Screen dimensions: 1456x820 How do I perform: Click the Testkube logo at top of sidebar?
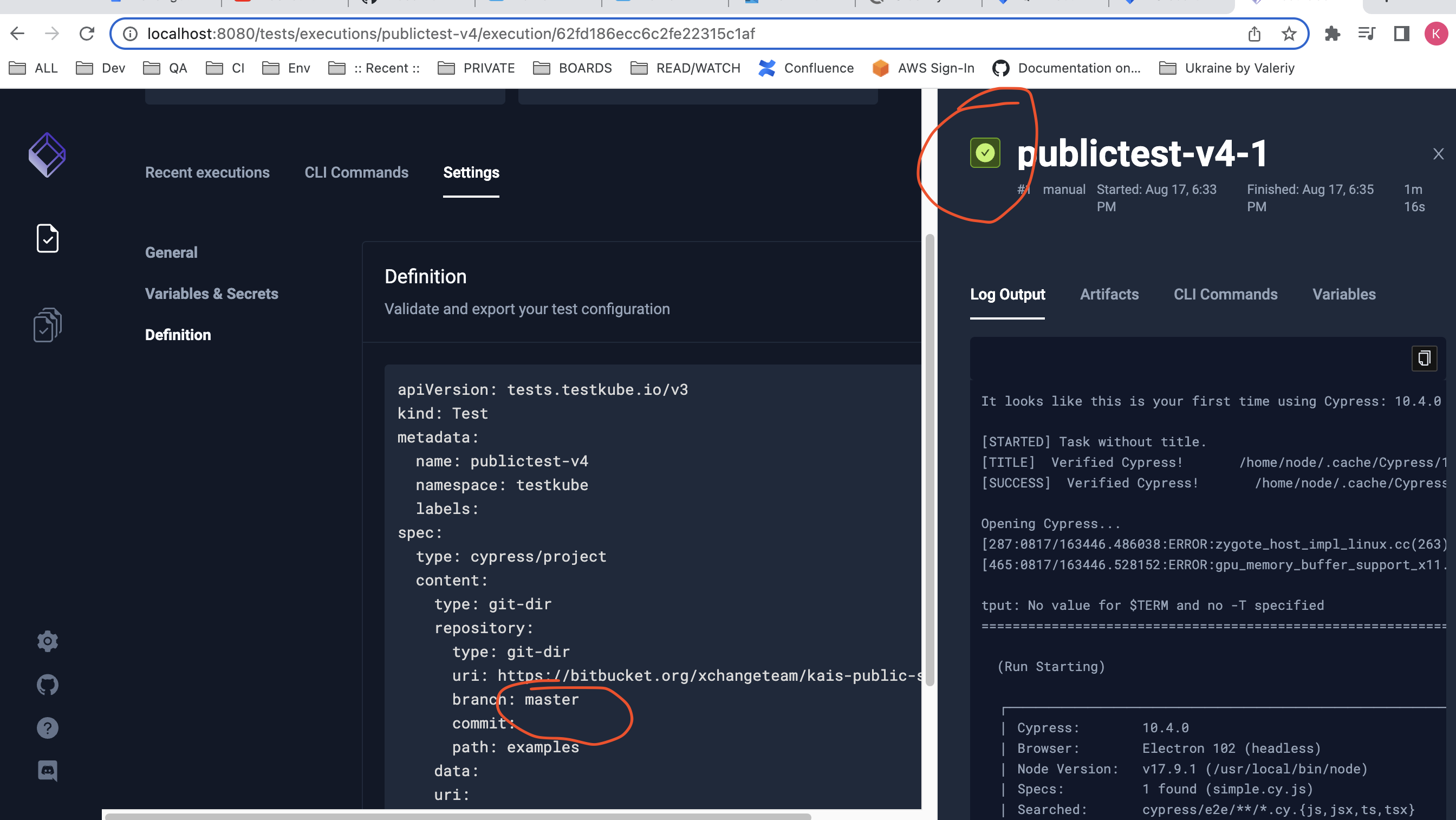pyautogui.click(x=47, y=154)
